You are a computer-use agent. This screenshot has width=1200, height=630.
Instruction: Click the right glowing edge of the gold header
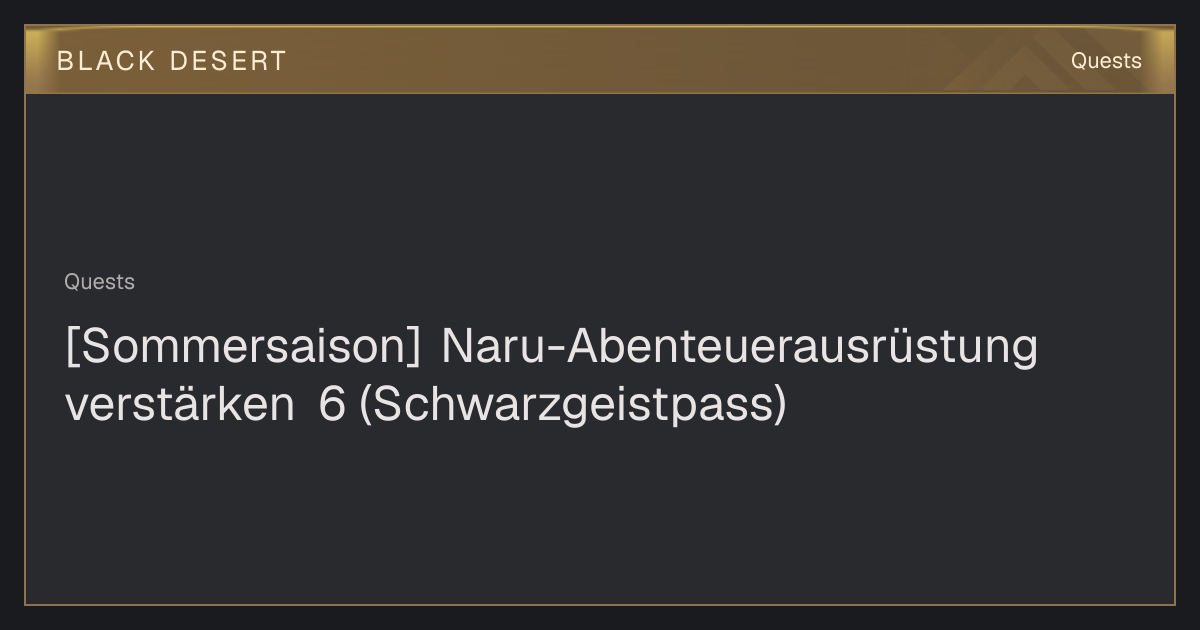tap(1166, 60)
